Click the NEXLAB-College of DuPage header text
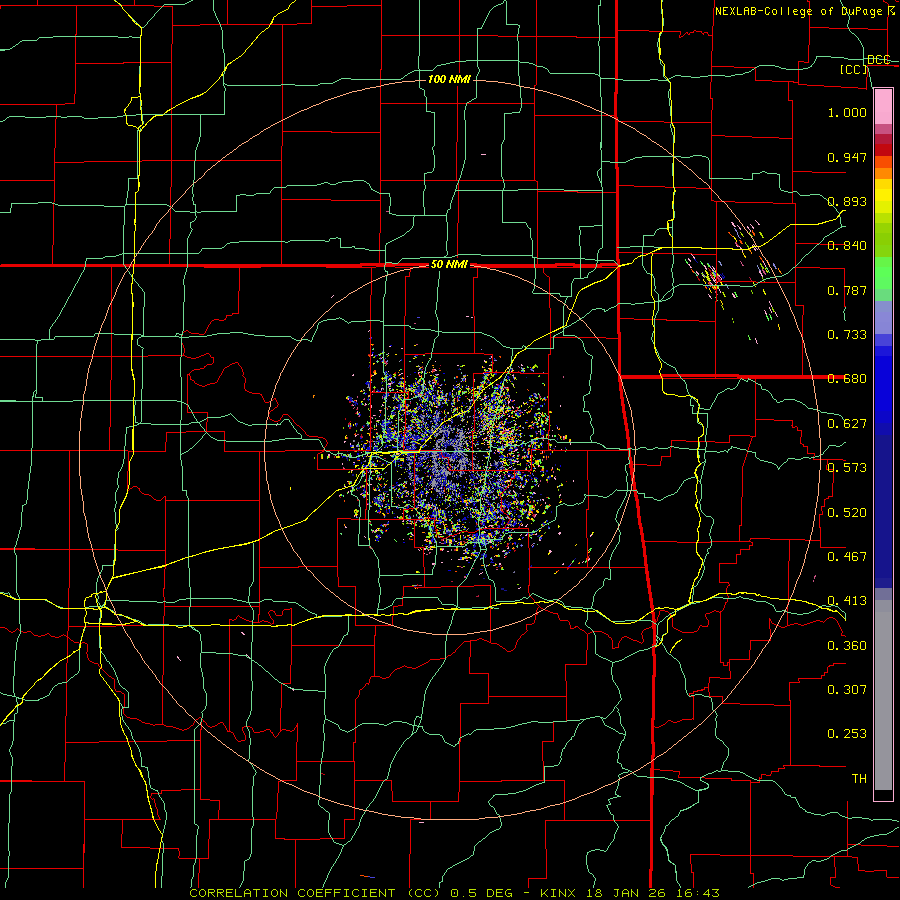Screen dimensions: 900x900 pyautogui.click(x=798, y=11)
